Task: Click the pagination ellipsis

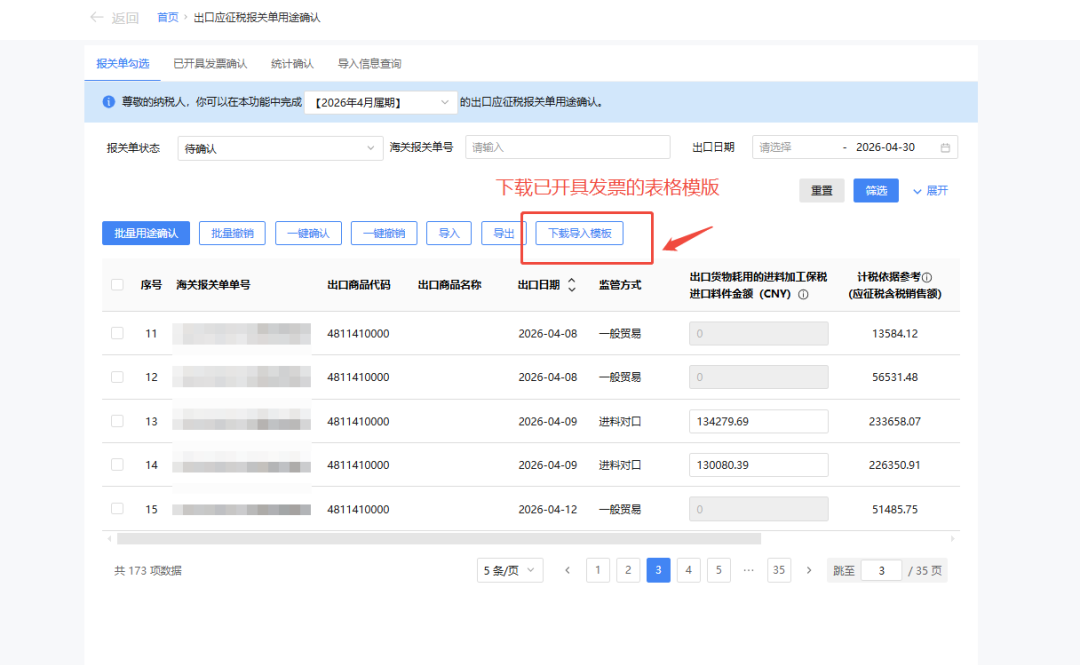Action: tap(749, 571)
